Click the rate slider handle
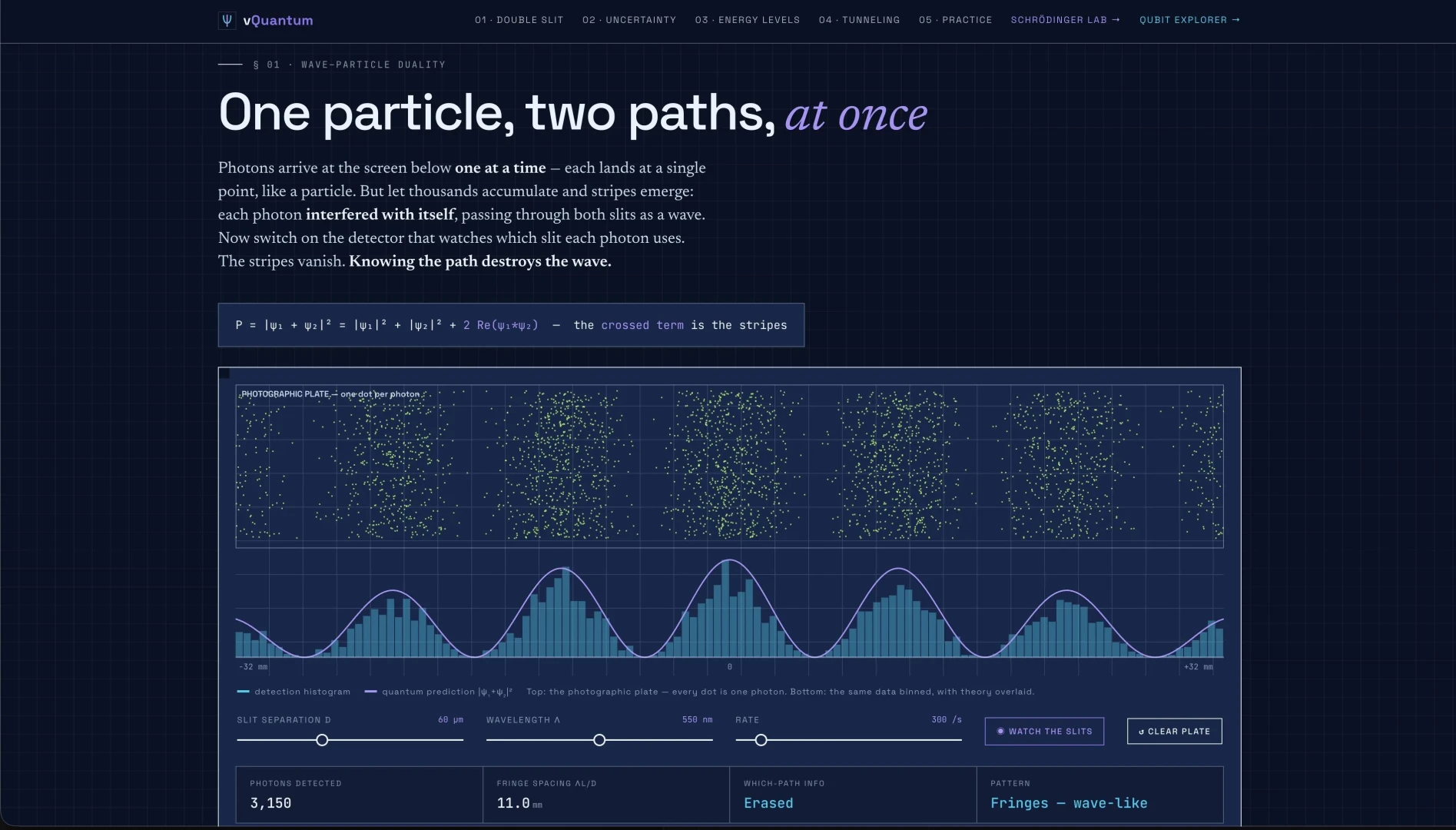Image resolution: width=1456 pixels, height=830 pixels. (x=761, y=740)
